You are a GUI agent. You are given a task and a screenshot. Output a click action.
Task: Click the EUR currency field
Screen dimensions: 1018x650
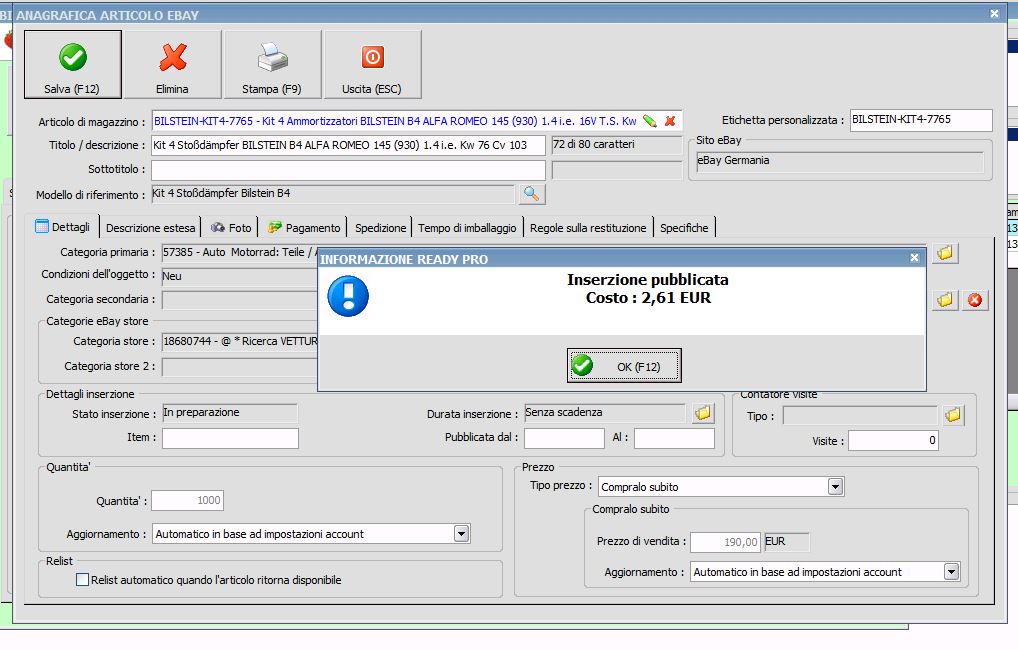[786, 542]
